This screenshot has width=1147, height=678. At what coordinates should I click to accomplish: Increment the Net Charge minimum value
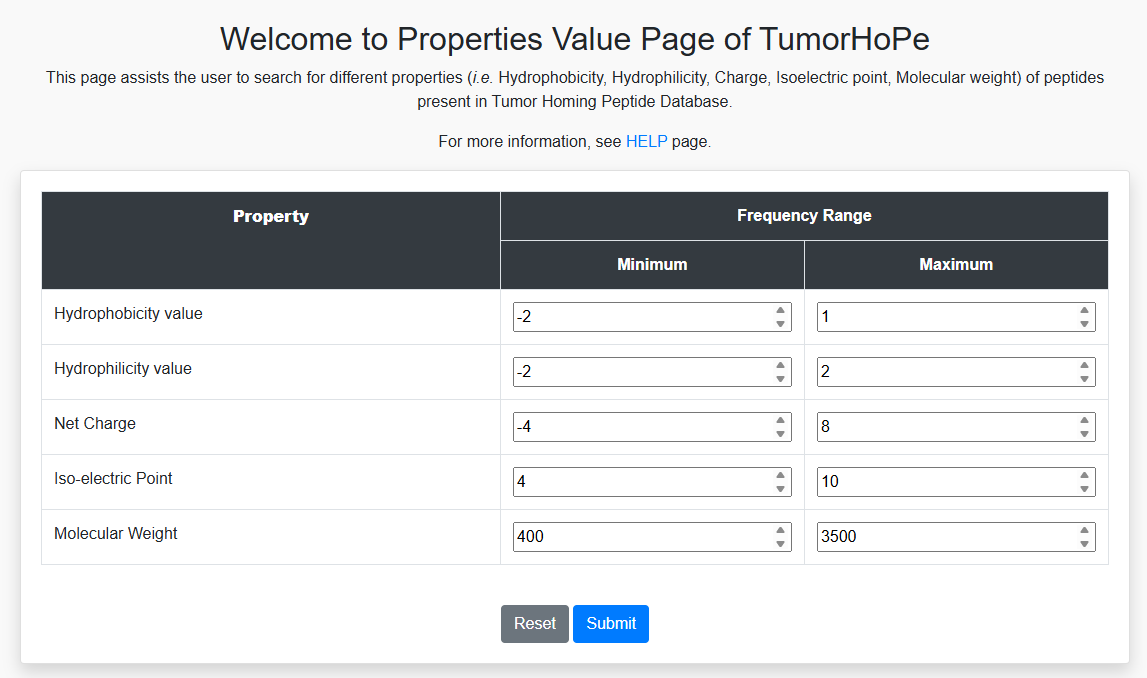(780, 422)
